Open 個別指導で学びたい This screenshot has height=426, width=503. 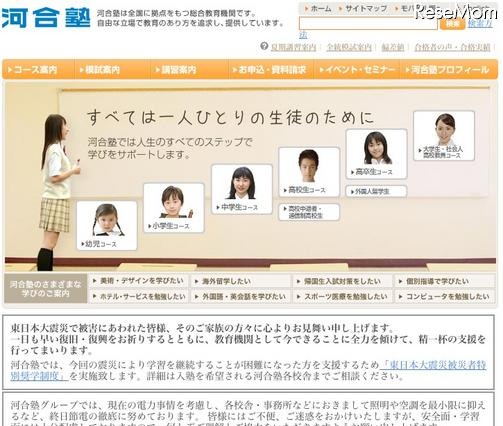coord(444,281)
